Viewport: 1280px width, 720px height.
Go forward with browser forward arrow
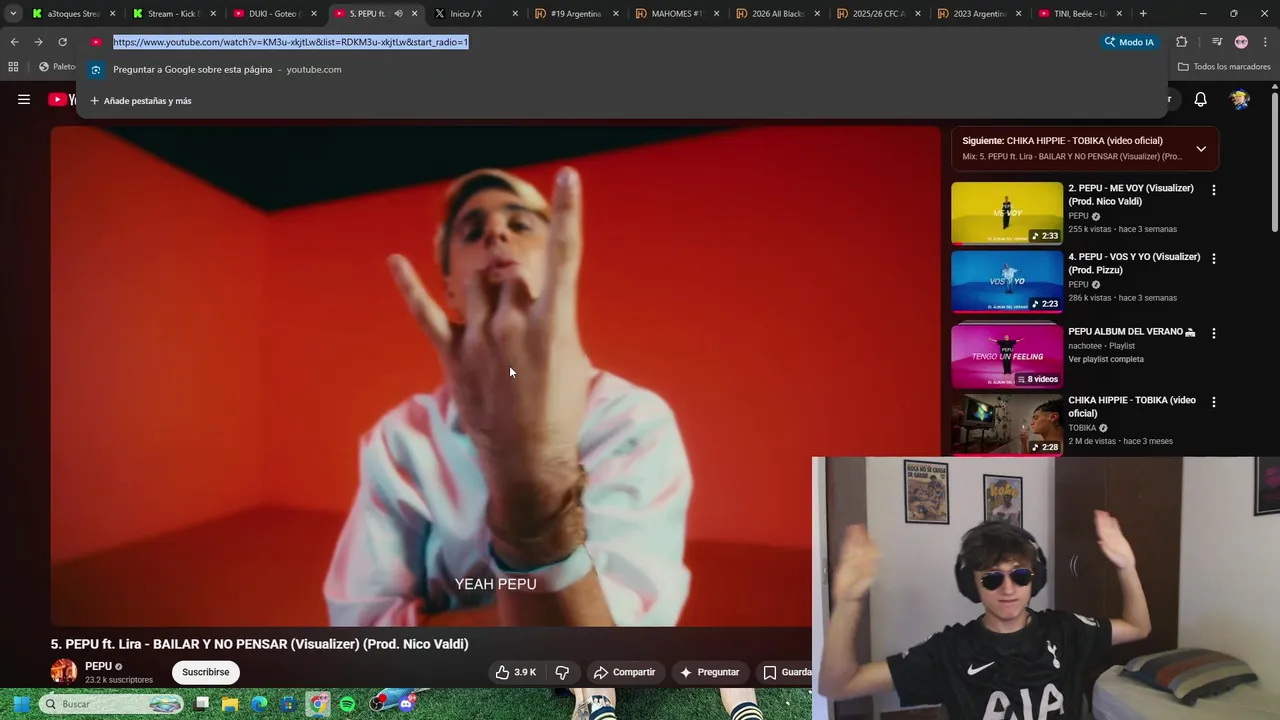pyautogui.click(x=38, y=42)
